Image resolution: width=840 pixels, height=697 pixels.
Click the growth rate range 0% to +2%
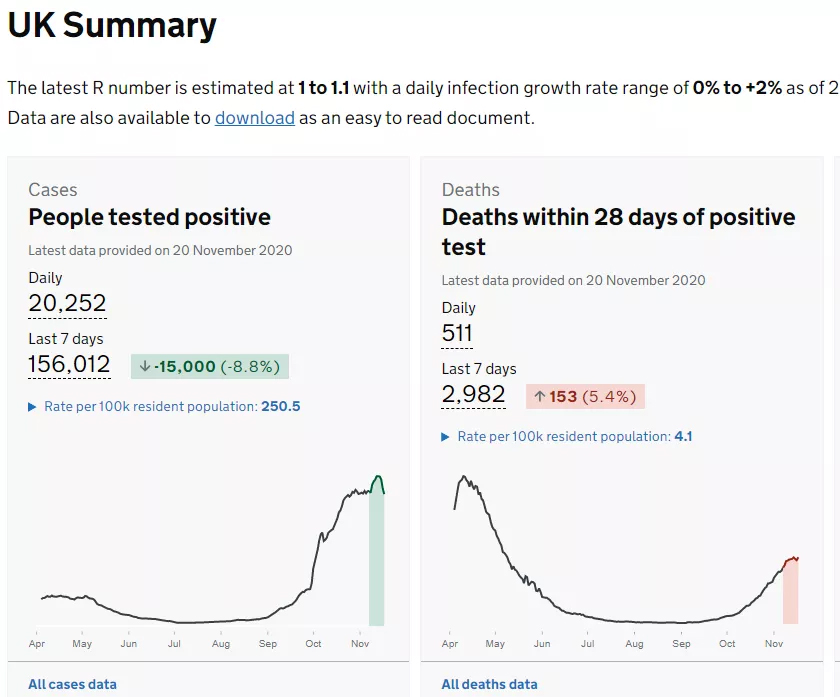coord(737,88)
